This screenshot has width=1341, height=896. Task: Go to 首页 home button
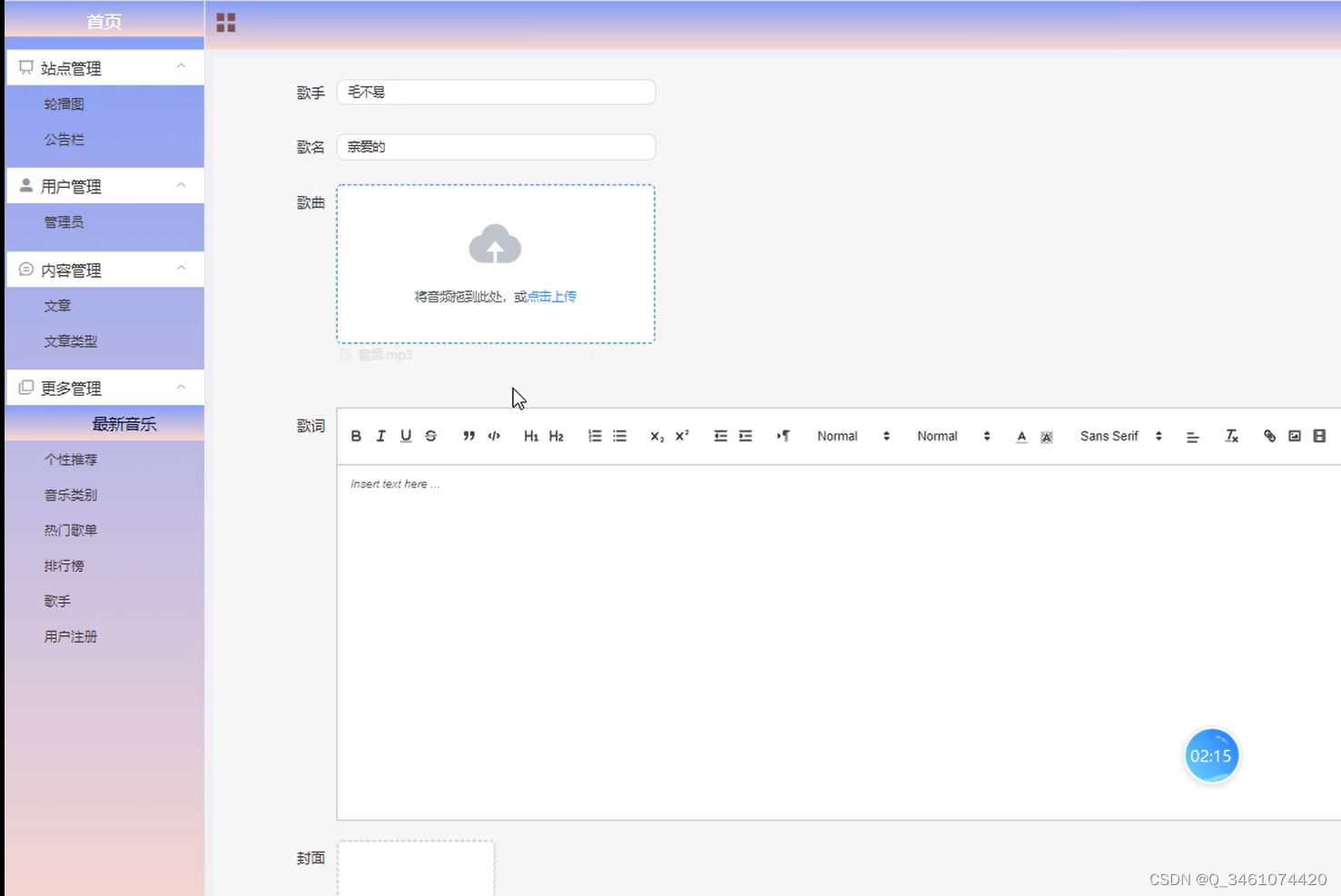coord(104,22)
